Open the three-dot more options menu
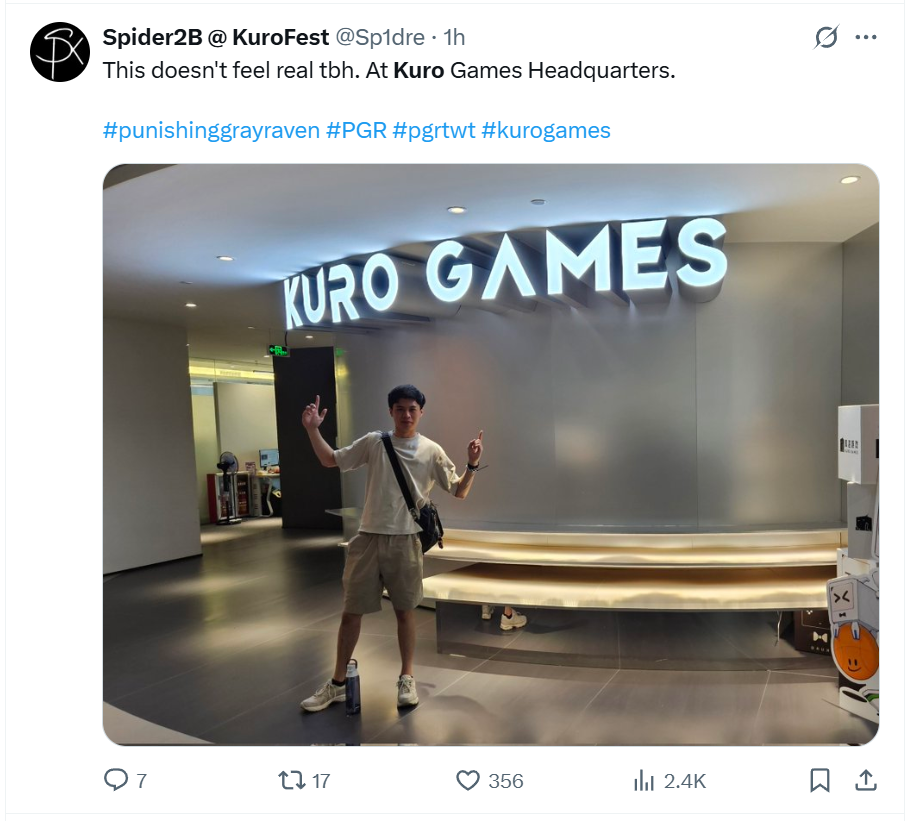911x821 pixels. click(866, 37)
